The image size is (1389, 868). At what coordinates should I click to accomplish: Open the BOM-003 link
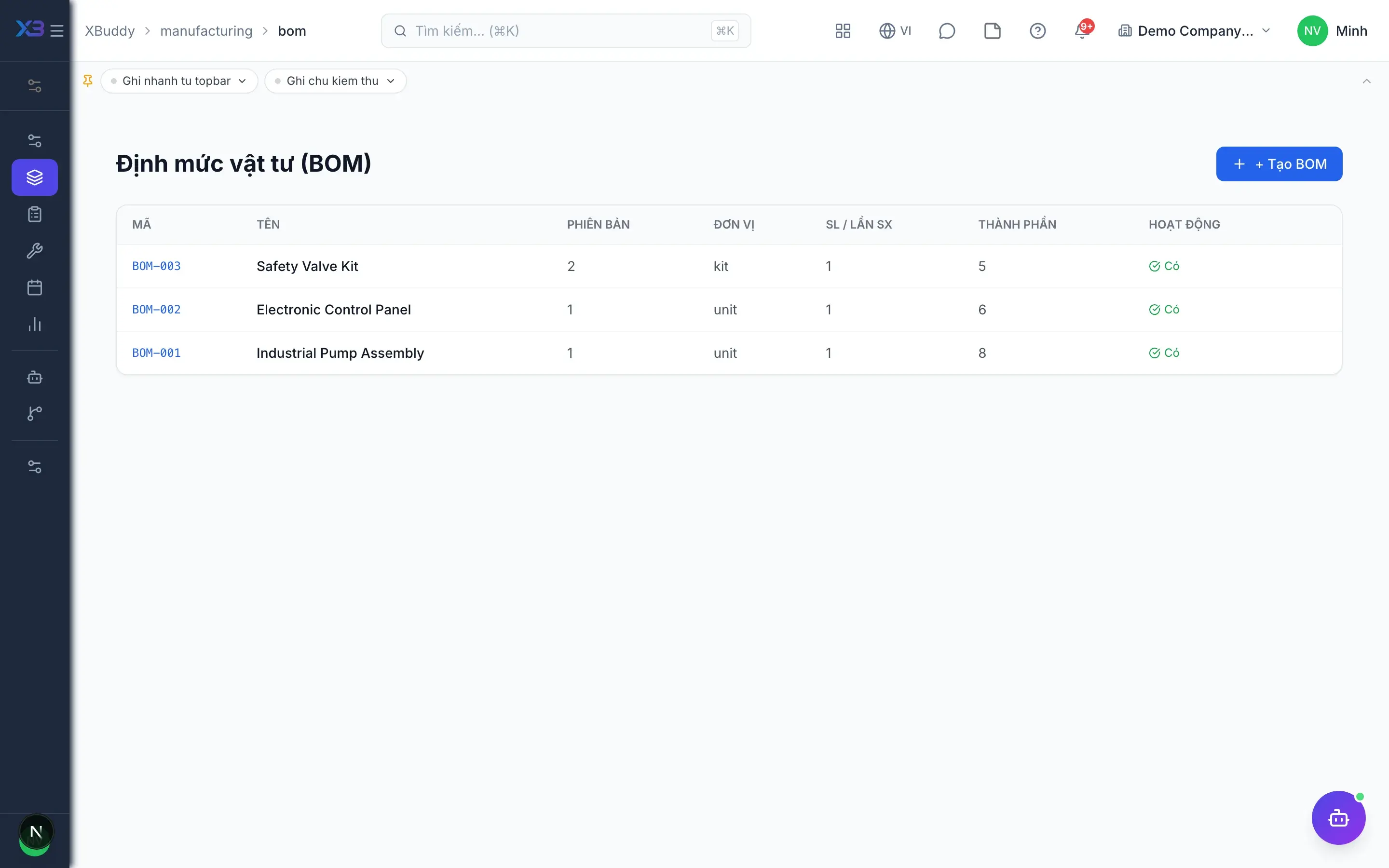pos(156,266)
